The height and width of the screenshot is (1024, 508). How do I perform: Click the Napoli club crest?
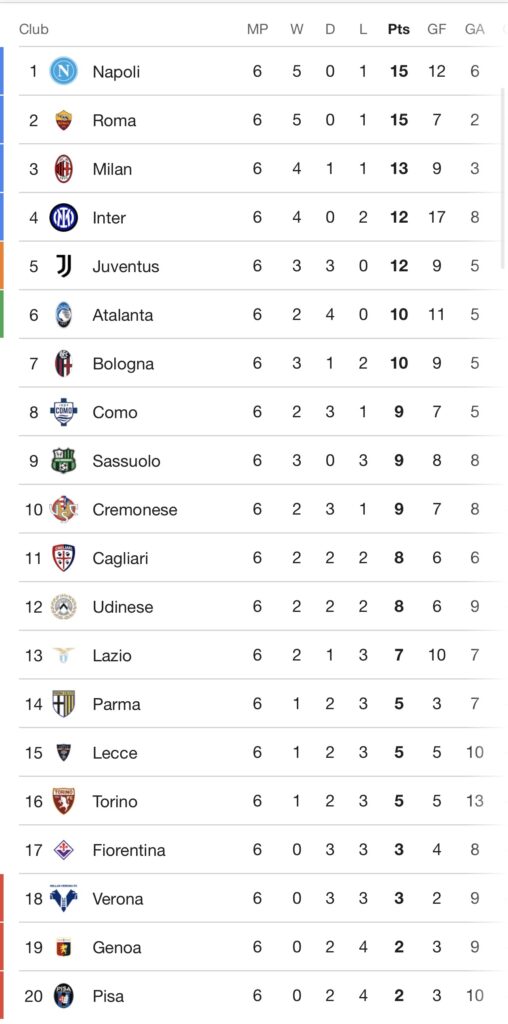point(63,71)
